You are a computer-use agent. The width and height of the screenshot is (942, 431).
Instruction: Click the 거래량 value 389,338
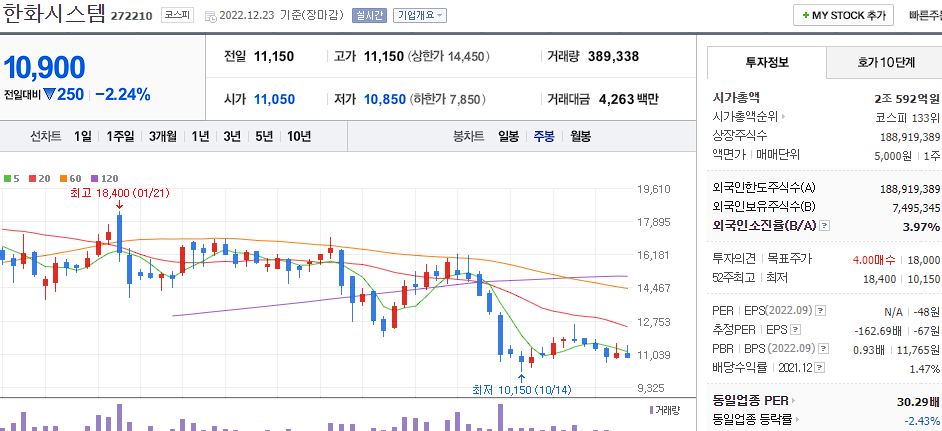click(613, 57)
